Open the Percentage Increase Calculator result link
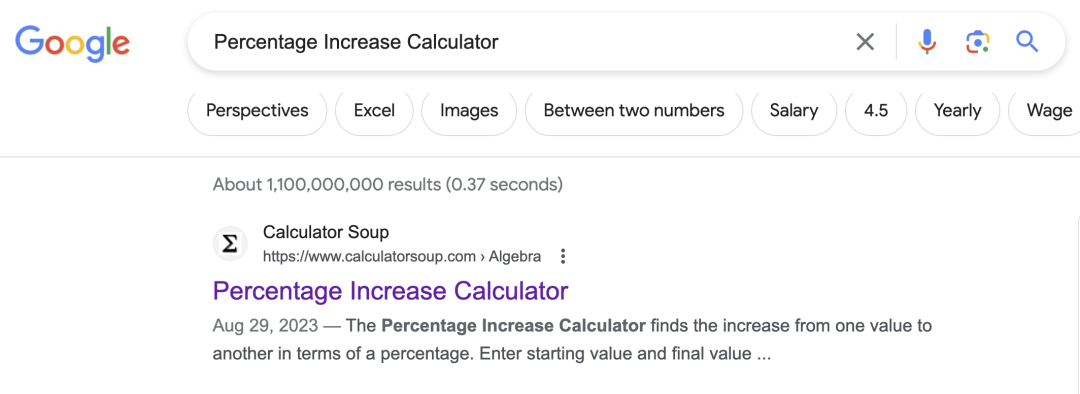The image size is (1080, 394). tap(391, 291)
